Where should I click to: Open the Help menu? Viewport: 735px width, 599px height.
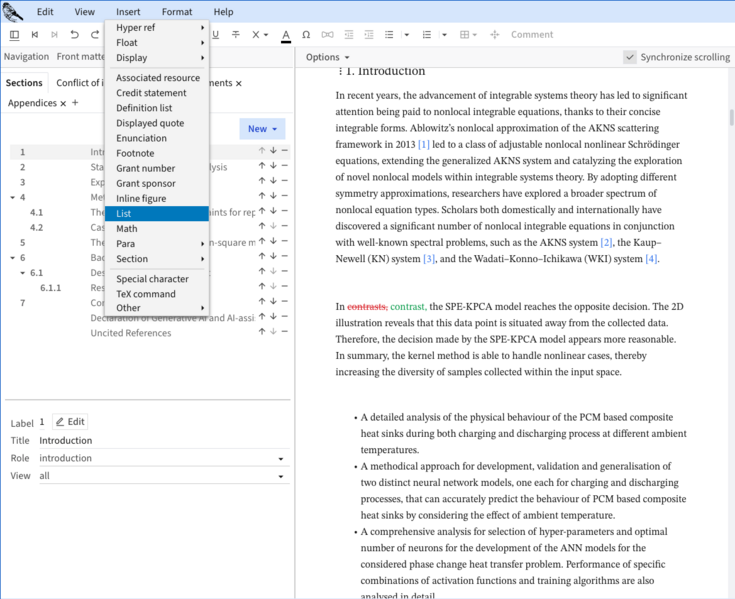223,12
